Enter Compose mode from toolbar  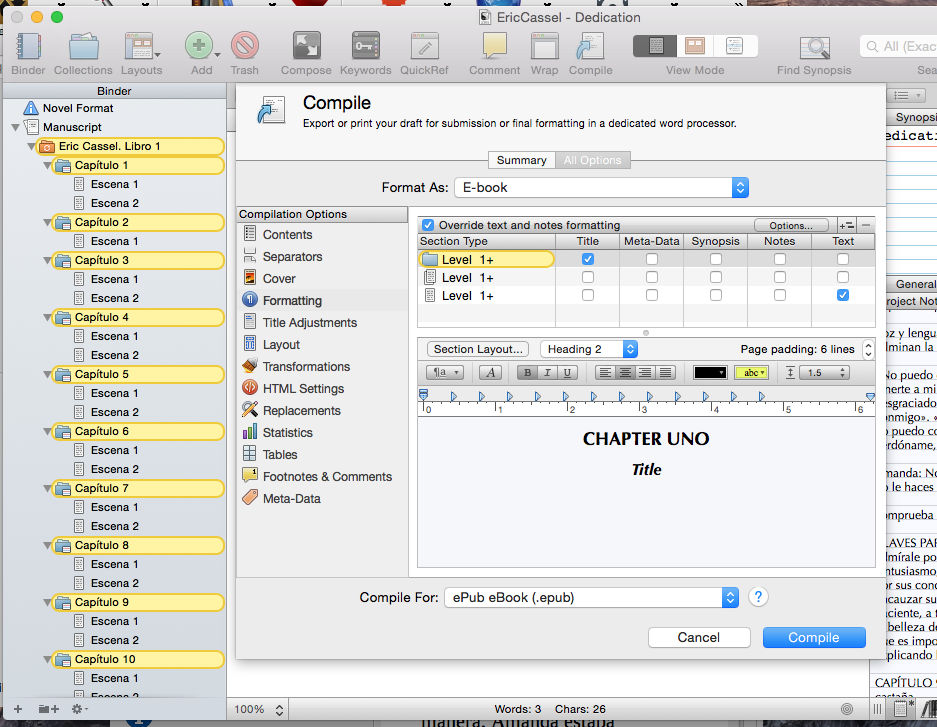coord(306,46)
